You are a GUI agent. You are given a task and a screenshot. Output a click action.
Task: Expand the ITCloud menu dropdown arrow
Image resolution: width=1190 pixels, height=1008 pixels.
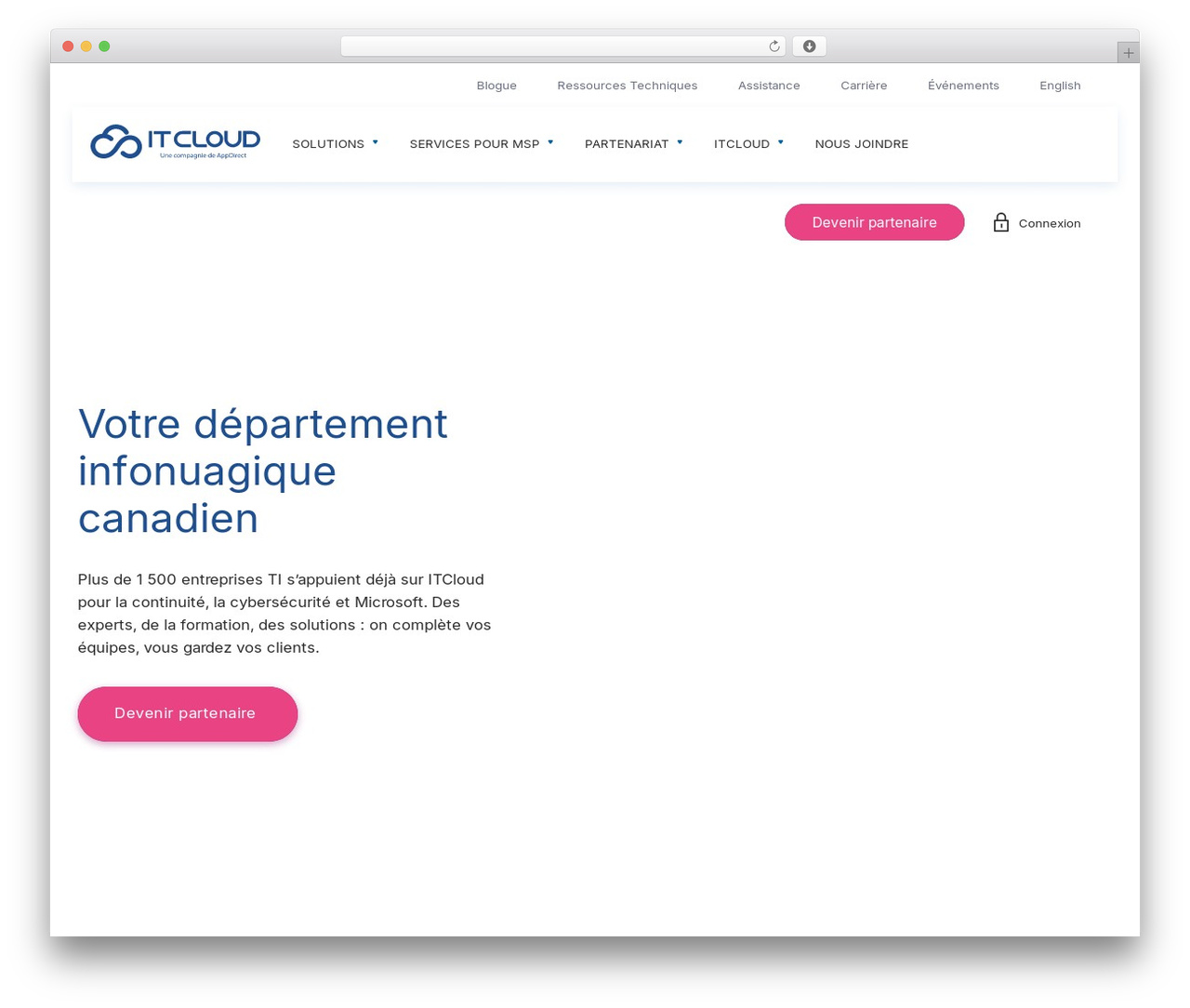coord(781,142)
